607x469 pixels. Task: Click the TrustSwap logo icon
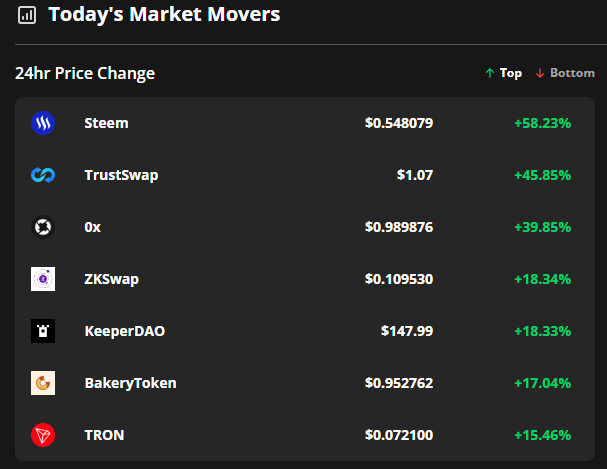[43, 175]
